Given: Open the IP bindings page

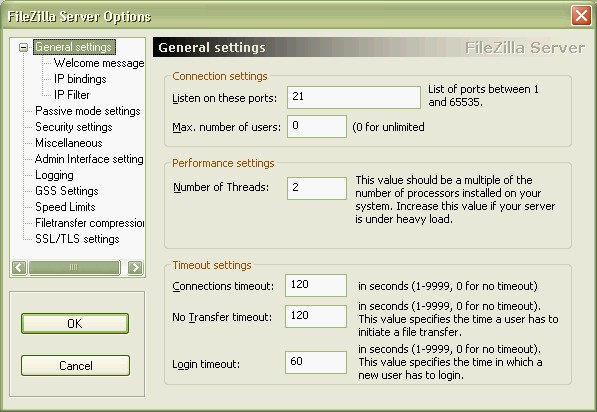Looking at the screenshot, I should pos(80,79).
